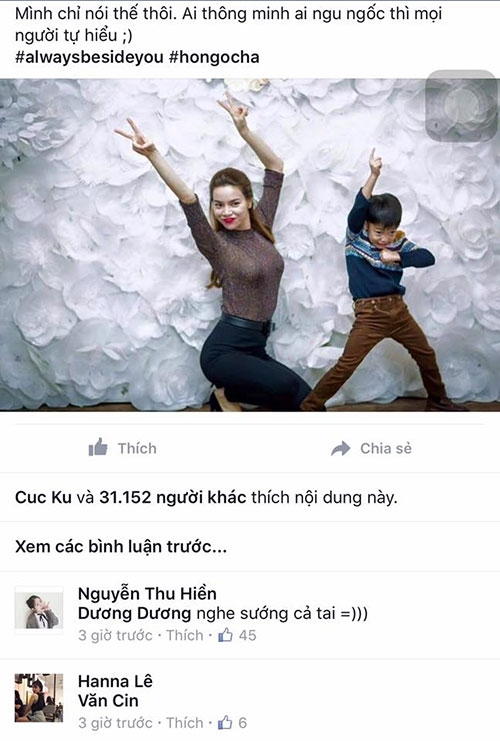Tap the AssistiveTouch overlay button on the photo
The width and height of the screenshot is (500, 741).
click(460, 106)
